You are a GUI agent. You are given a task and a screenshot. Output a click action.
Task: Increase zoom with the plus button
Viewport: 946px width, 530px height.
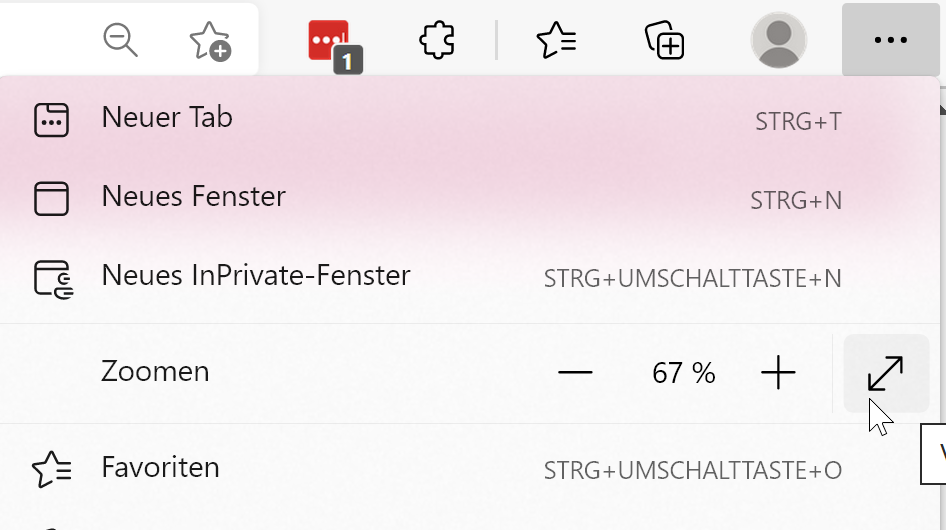[777, 373]
